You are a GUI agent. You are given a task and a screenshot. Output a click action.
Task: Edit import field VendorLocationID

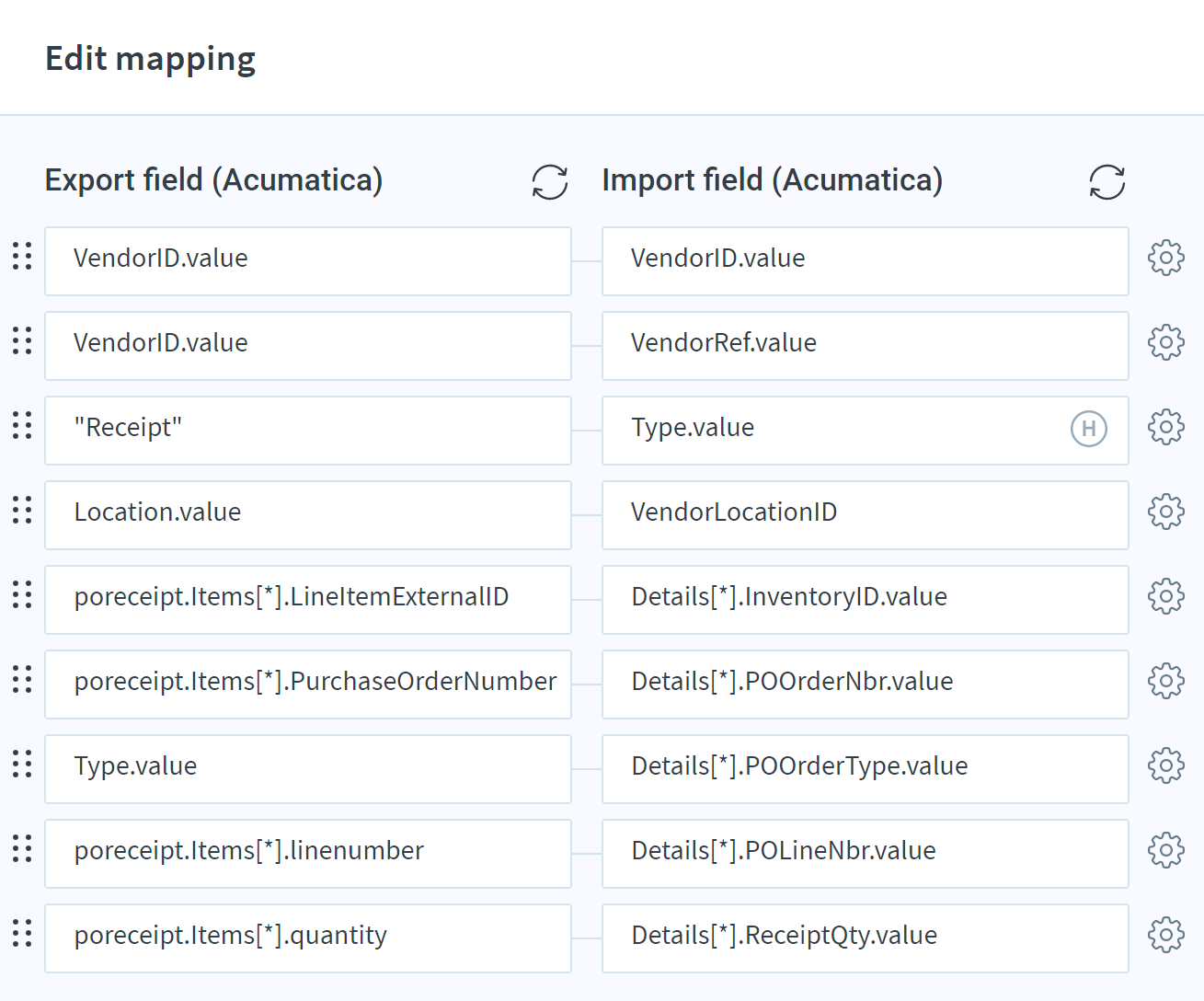[866, 515]
